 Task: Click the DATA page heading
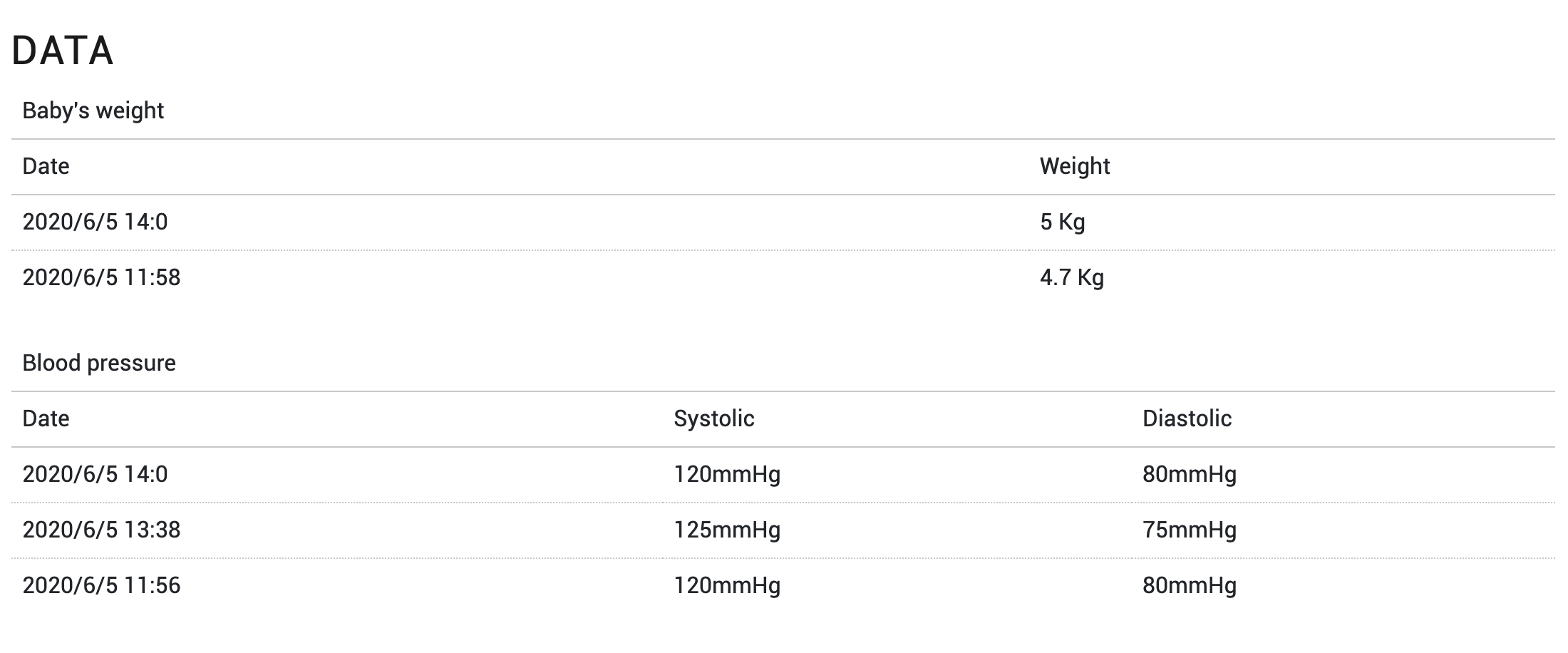coord(63,51)
